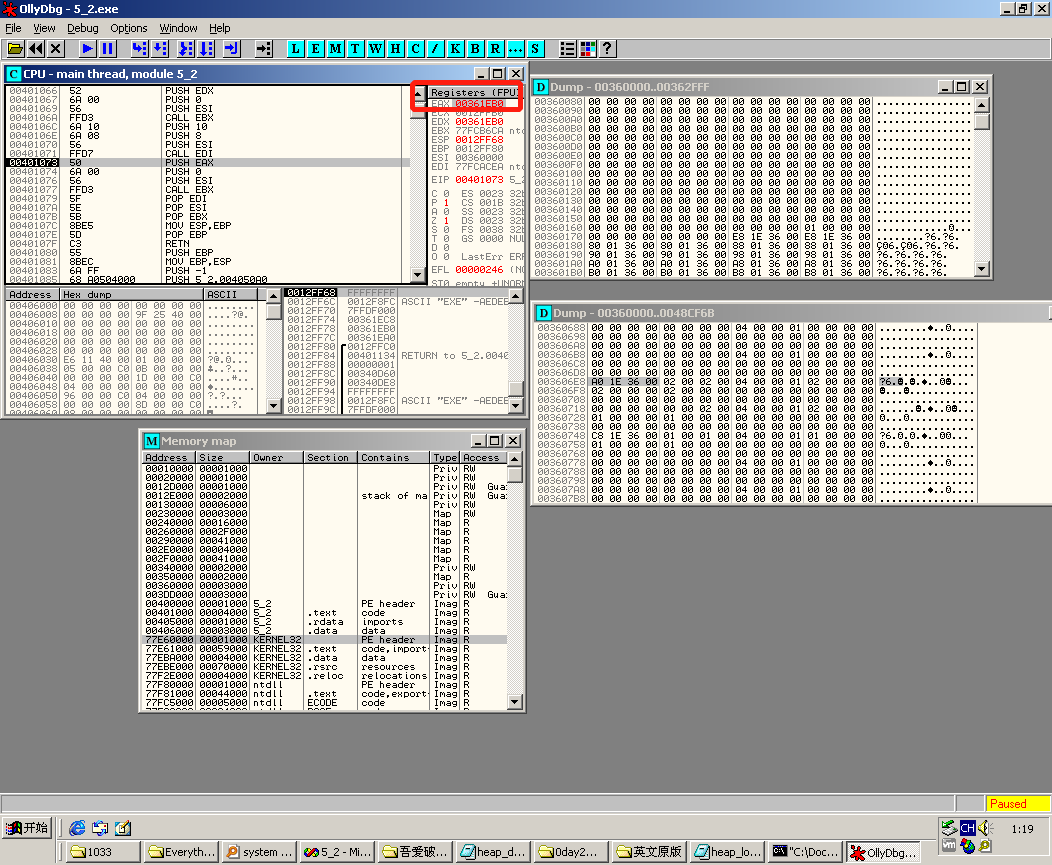Click the Trace into toolbar icon
1052x865 pixels.
pyautogui.click(x=186, y=48)
